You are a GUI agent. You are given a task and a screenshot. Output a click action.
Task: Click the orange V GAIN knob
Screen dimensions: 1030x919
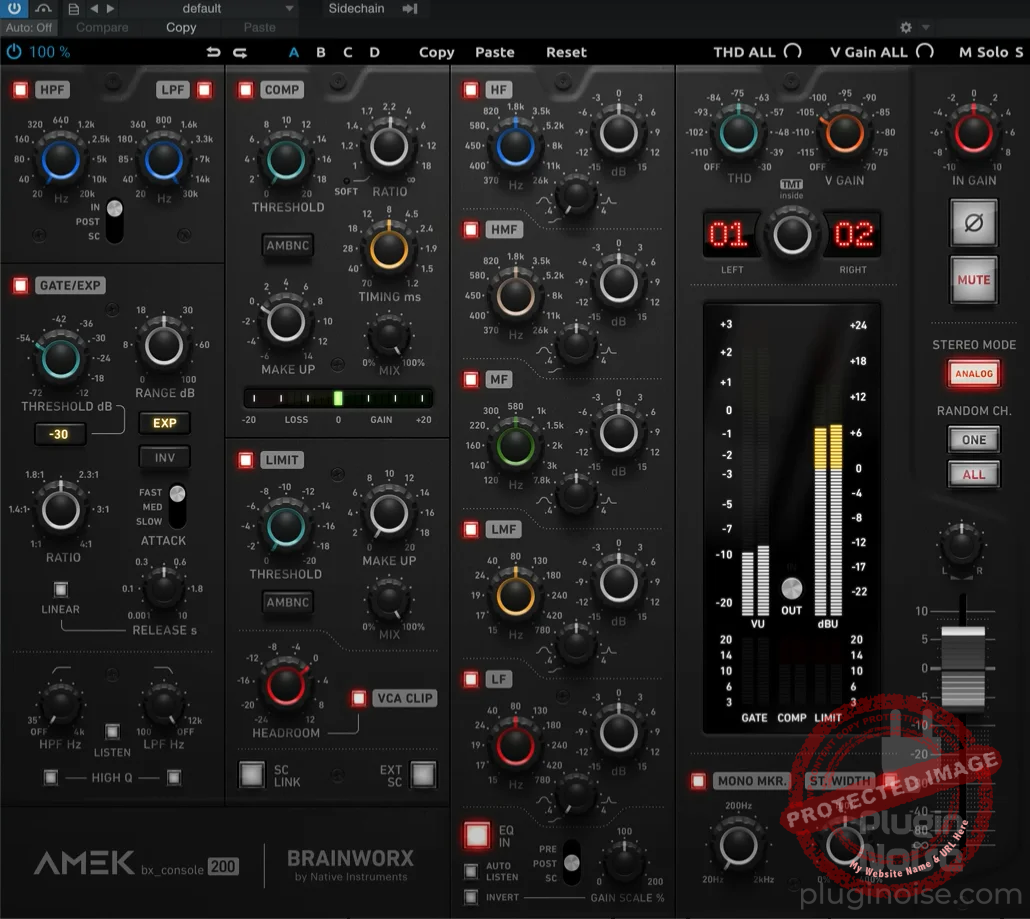[844, 133]
